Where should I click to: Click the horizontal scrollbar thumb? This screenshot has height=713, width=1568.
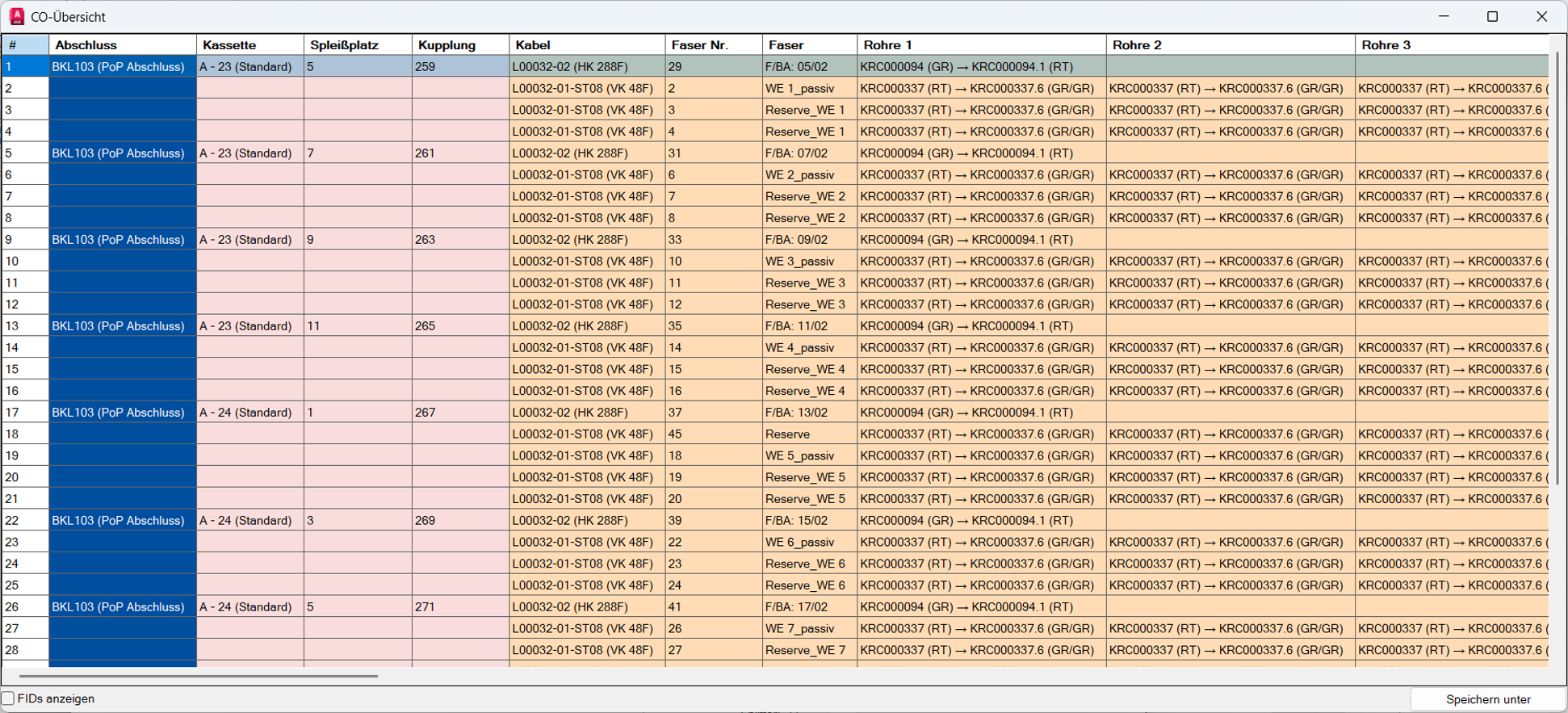point(198,676)
